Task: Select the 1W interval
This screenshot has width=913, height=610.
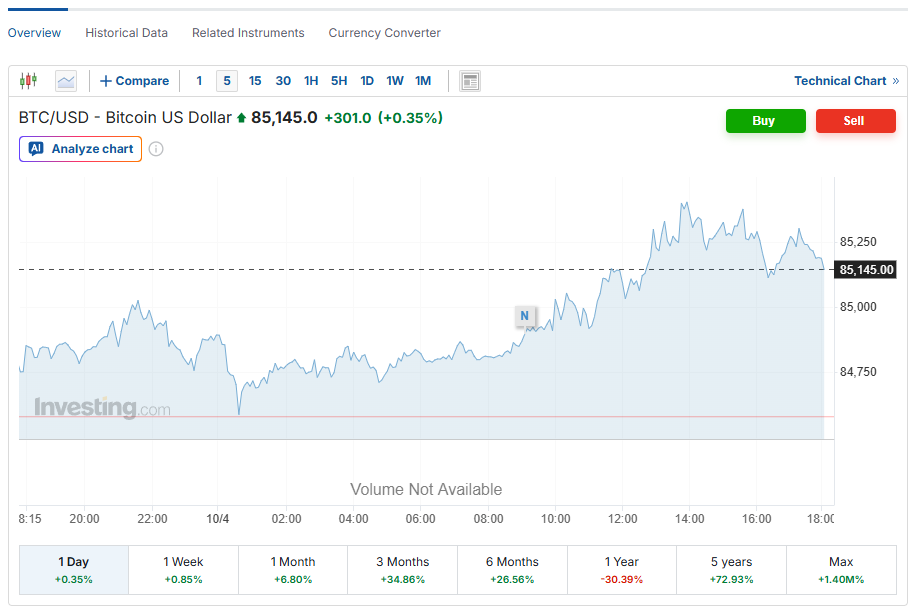Action: pos(395,81)
